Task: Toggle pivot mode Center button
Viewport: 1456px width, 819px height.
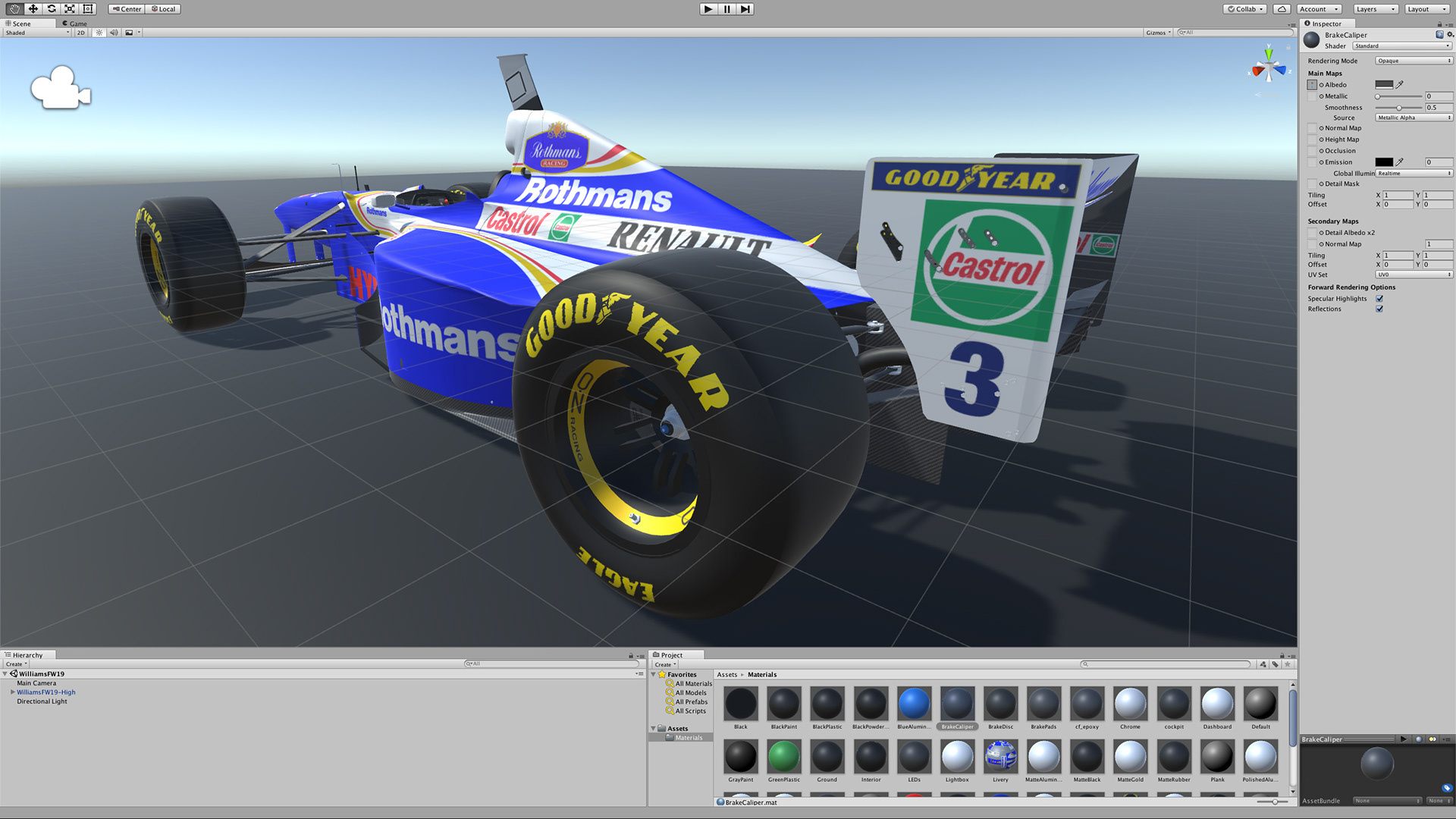Action: [127, 9]
